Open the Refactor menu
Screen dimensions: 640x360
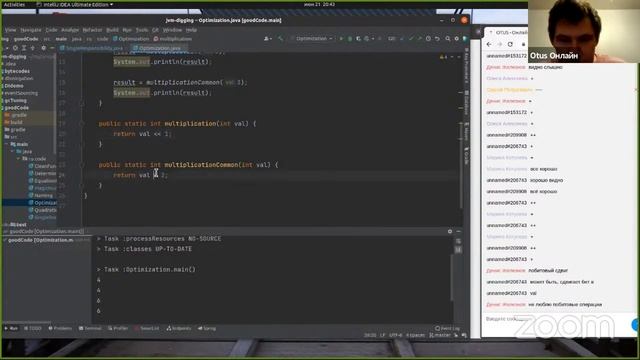(92, 30)
